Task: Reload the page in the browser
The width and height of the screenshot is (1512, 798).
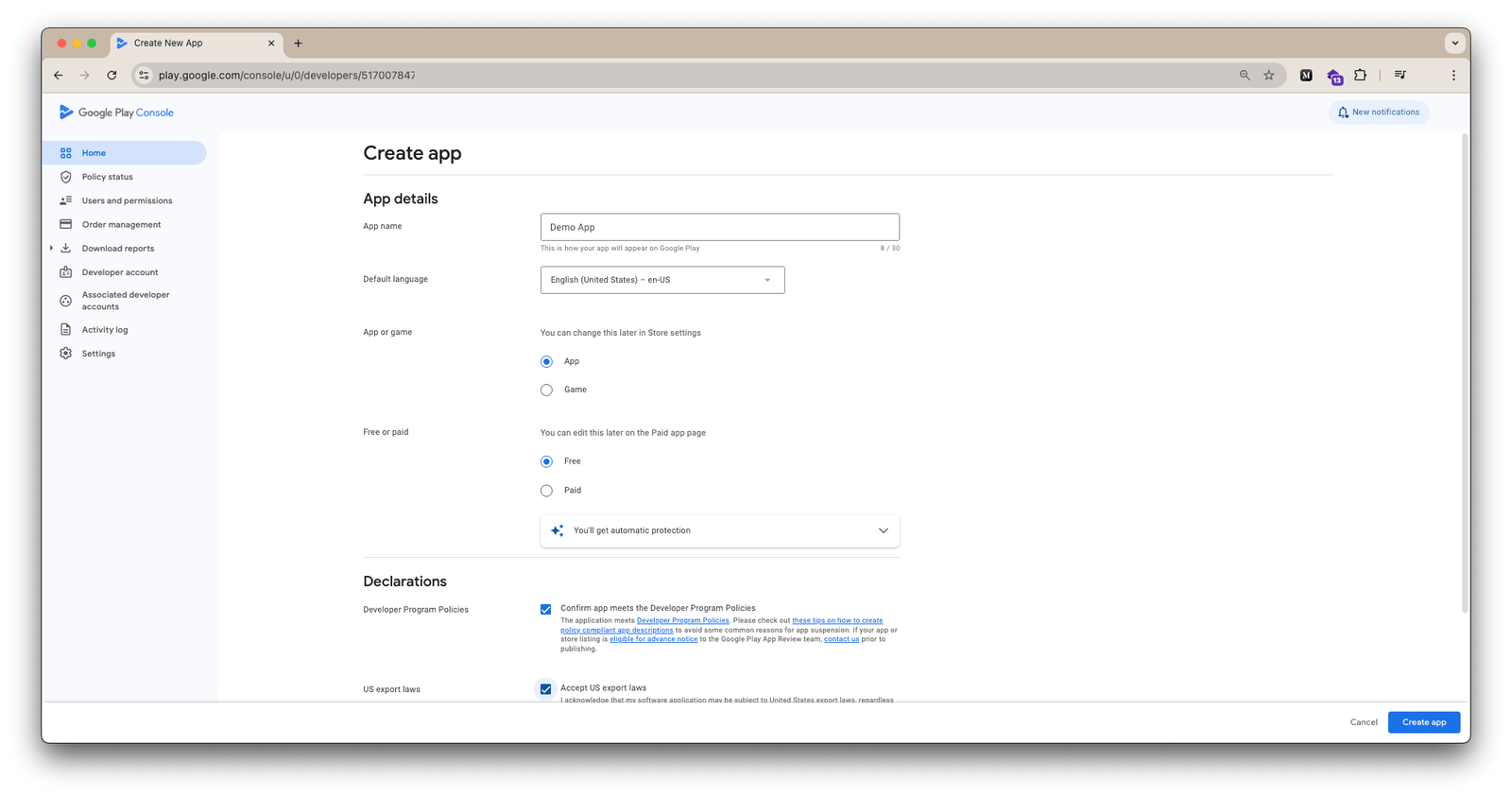Action: coord(112,76)
